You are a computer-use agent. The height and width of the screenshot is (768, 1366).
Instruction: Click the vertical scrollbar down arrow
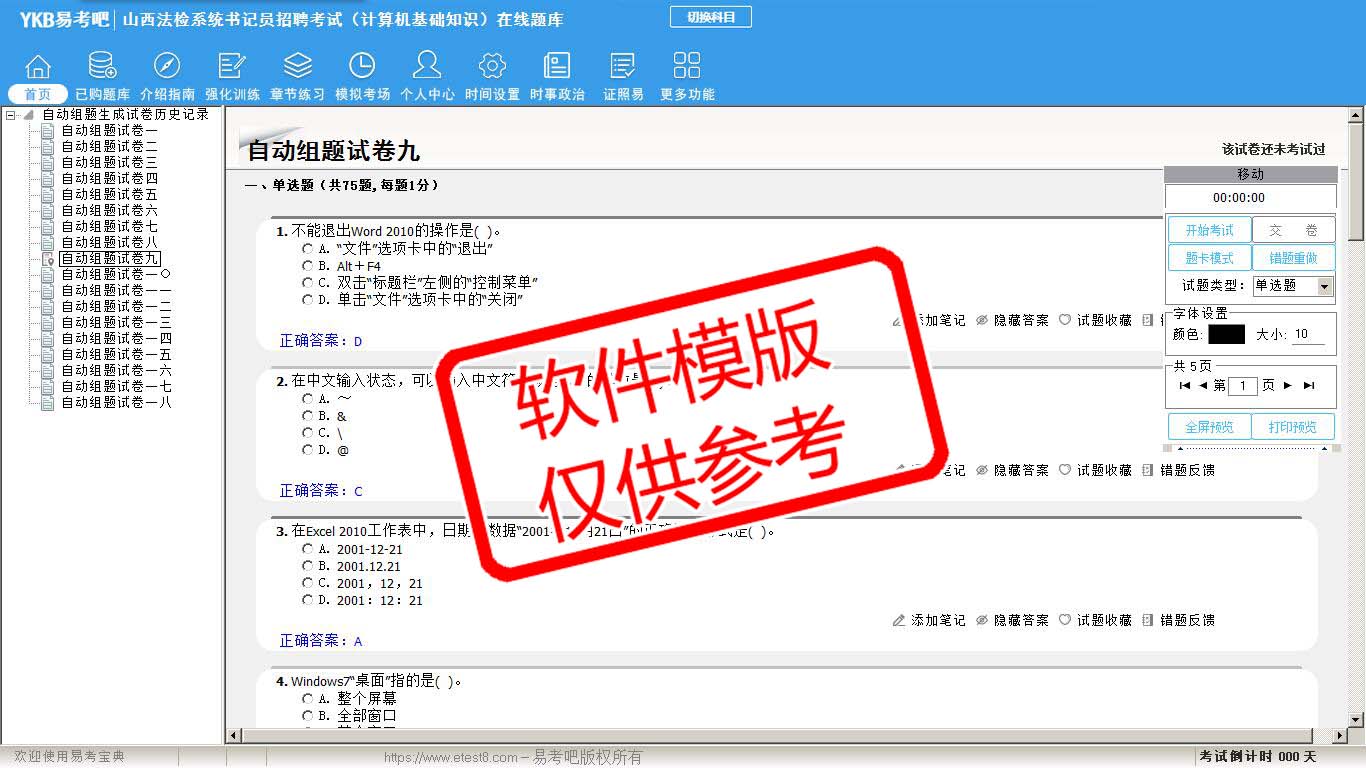pyautogui.click(x=1356, y=719)
